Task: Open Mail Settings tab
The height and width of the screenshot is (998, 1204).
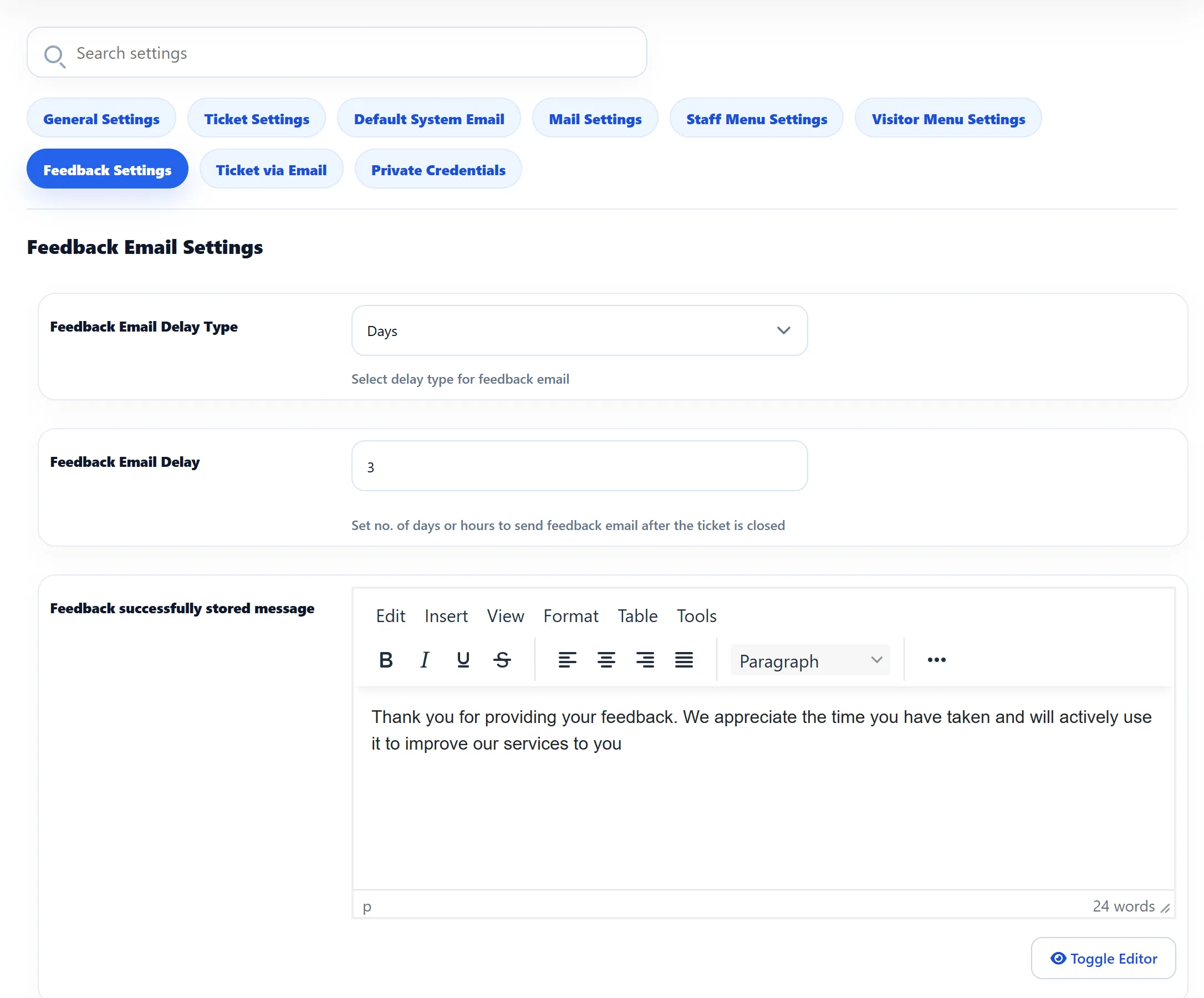Action: click(x=595, y=119)
